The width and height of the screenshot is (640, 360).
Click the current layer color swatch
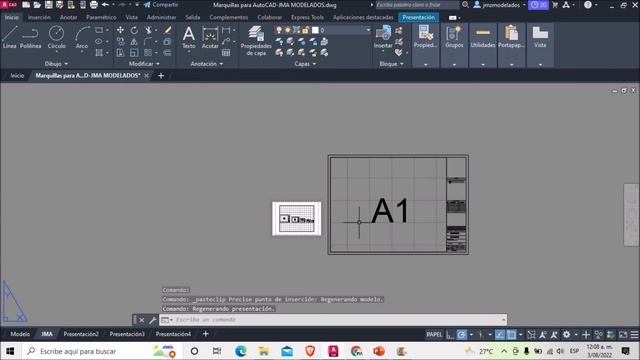point(315,30)
